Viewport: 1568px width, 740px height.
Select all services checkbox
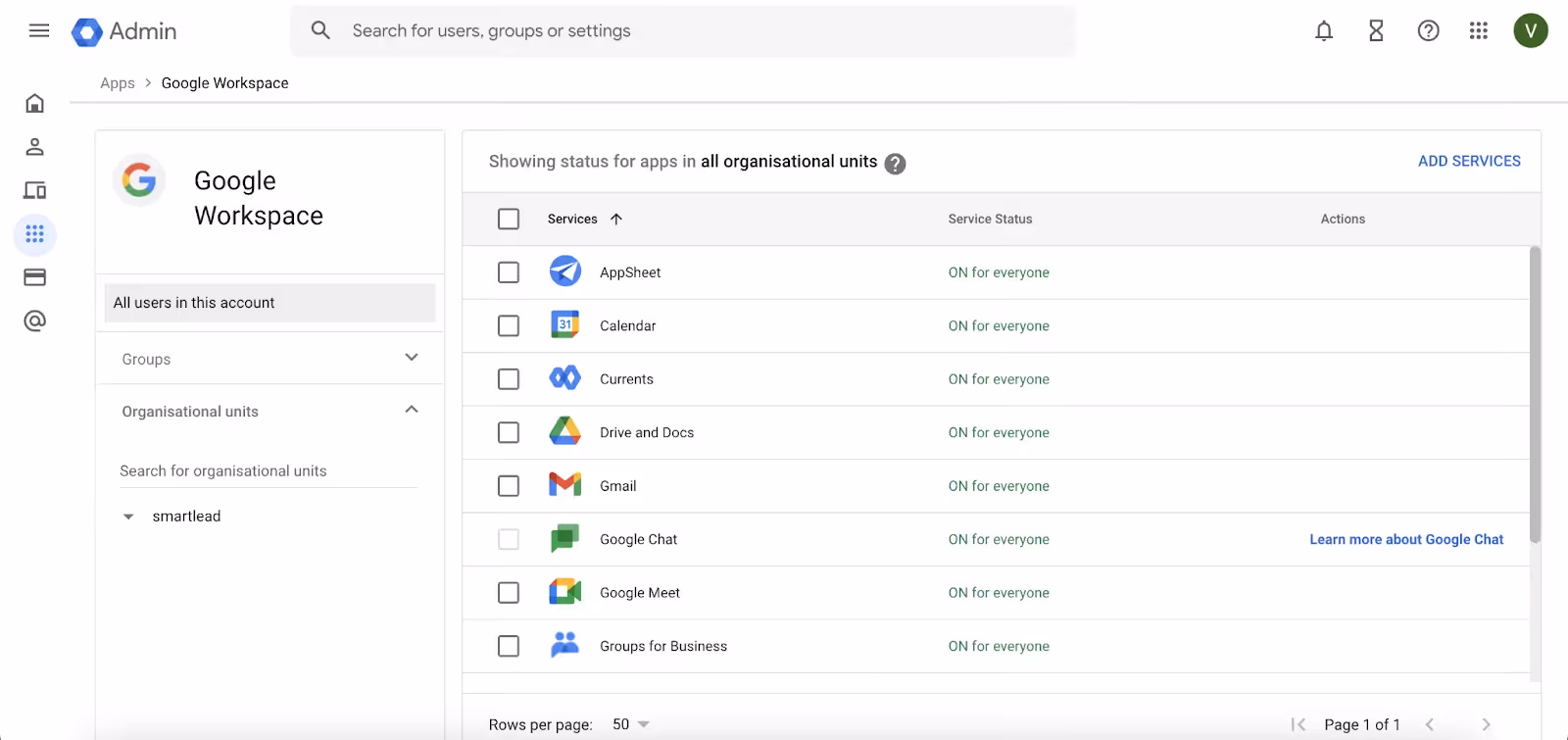coord(509,219)
